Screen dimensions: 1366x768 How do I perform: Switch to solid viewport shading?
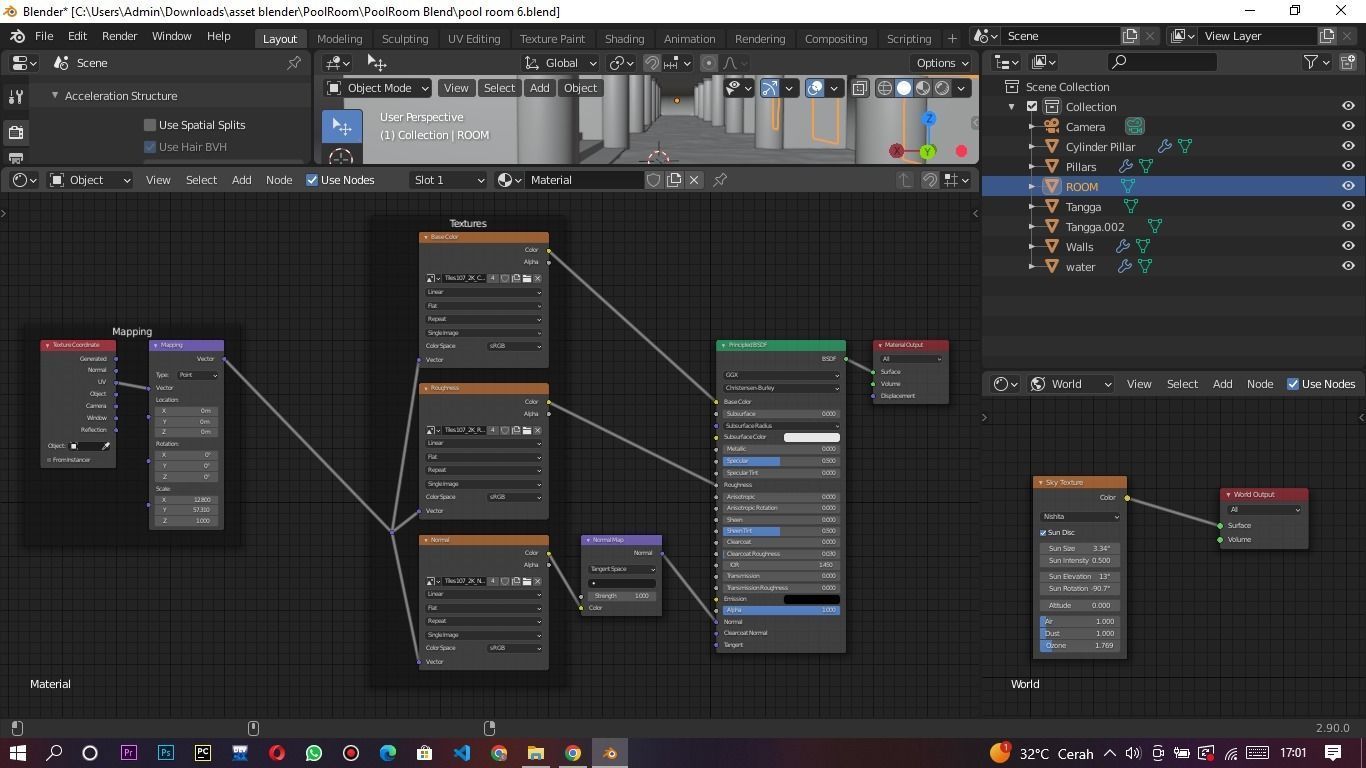tap(904, 88)
